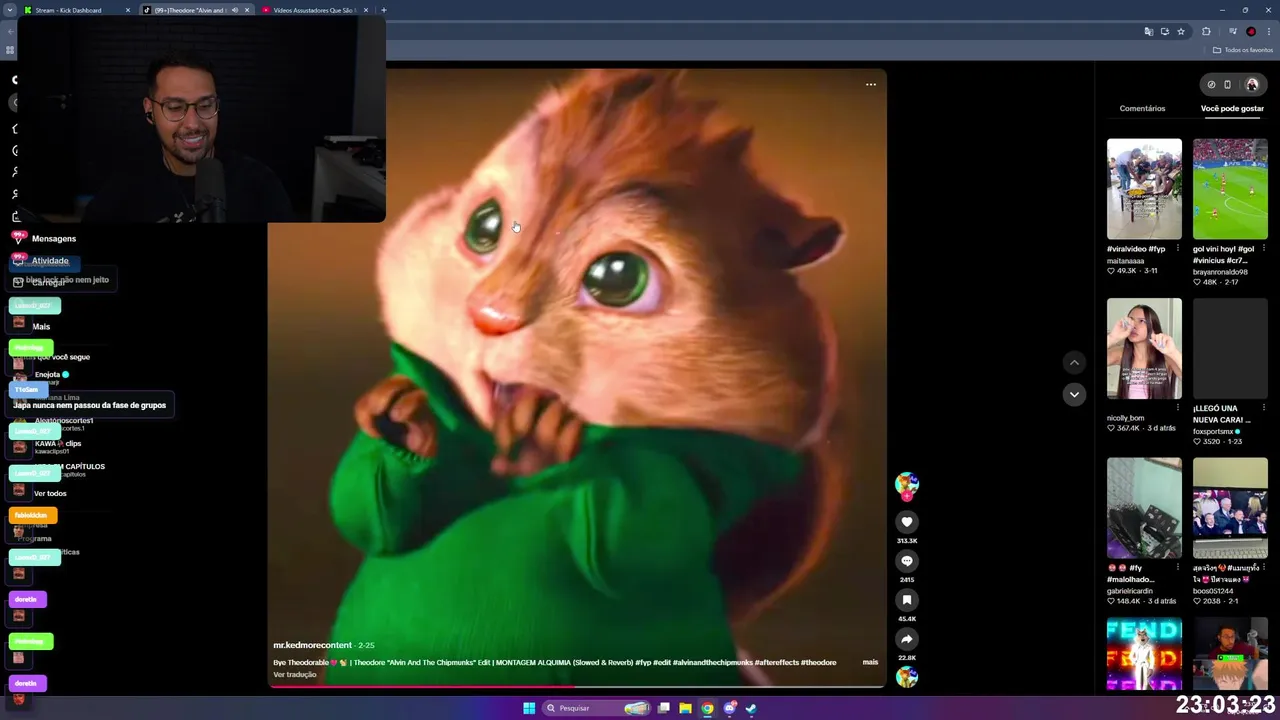This screenshot has width=1280, height=720.
Task: Open Task View on the taskbar
Action: click(663, 708)
